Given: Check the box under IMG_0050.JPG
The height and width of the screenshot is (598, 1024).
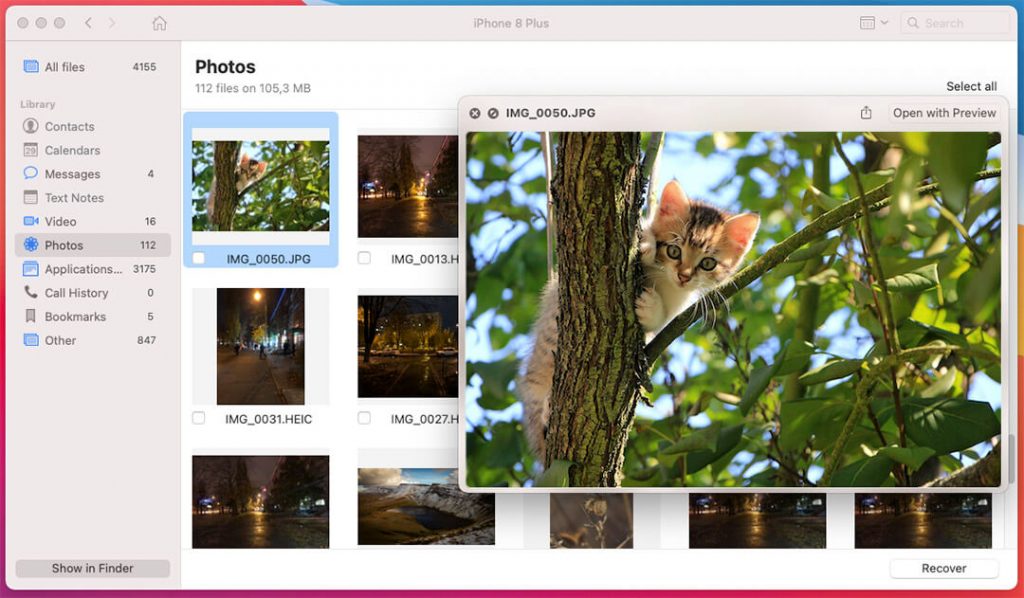Looking at the screenshot, I should [198, 258].
